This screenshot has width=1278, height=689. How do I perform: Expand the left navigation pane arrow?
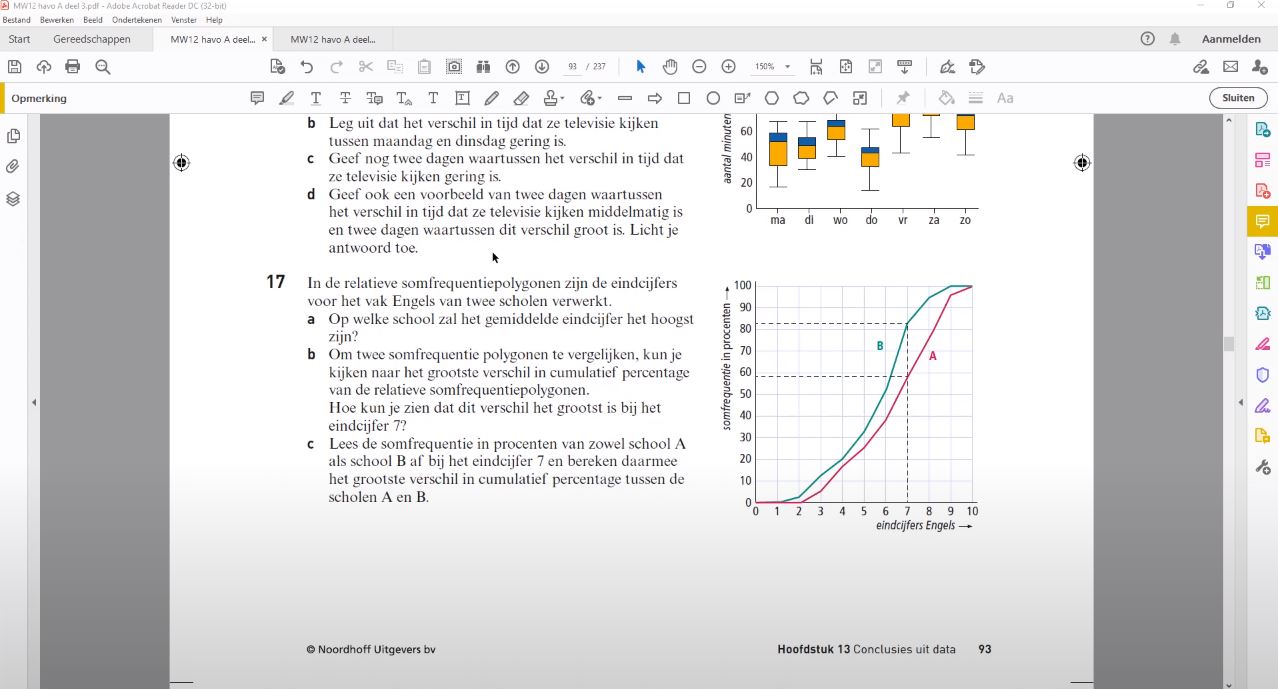pyautogui.click(x=33, y=402)
